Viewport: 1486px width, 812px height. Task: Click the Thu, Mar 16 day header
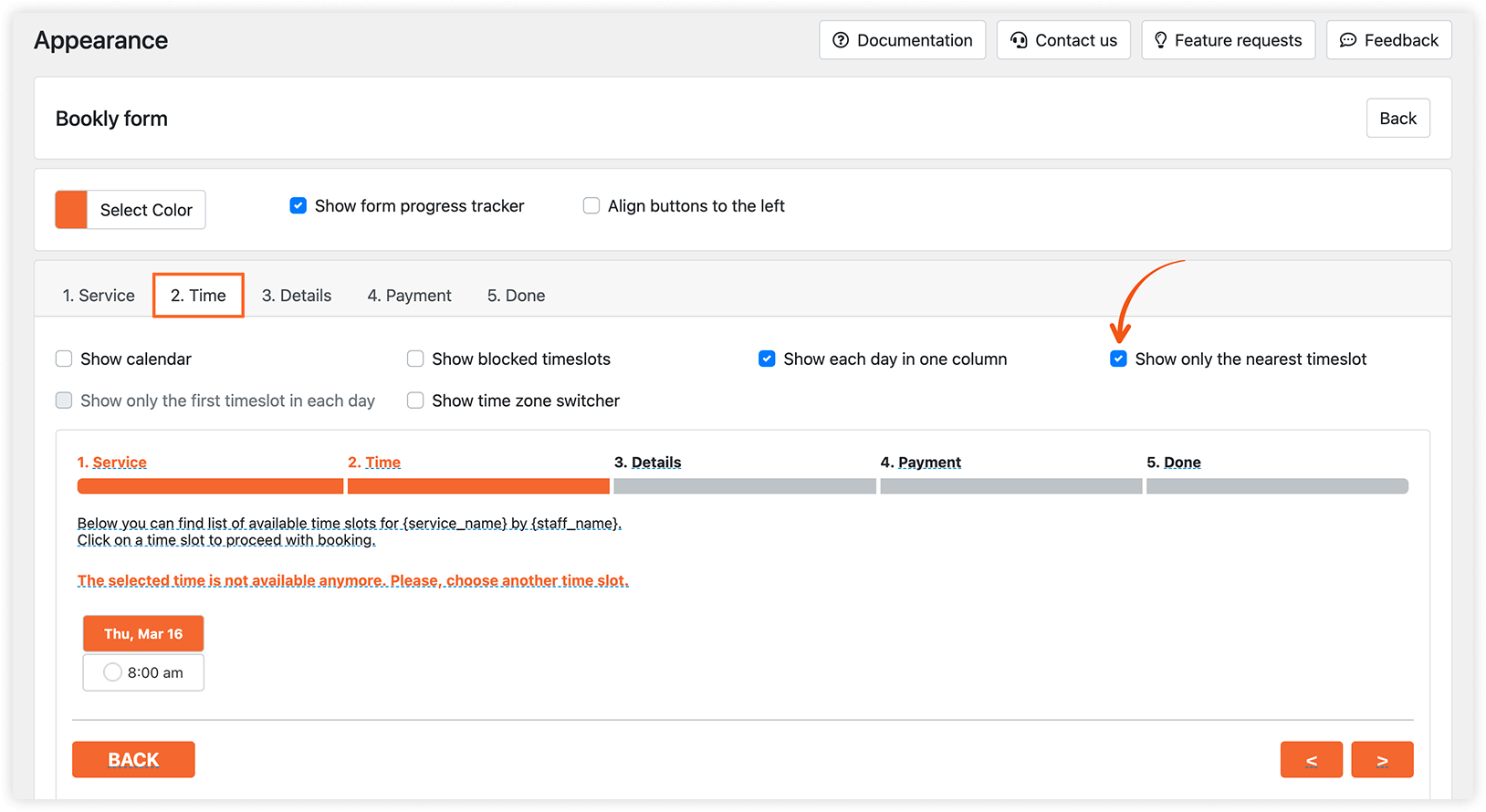click(x=143, y=634)
